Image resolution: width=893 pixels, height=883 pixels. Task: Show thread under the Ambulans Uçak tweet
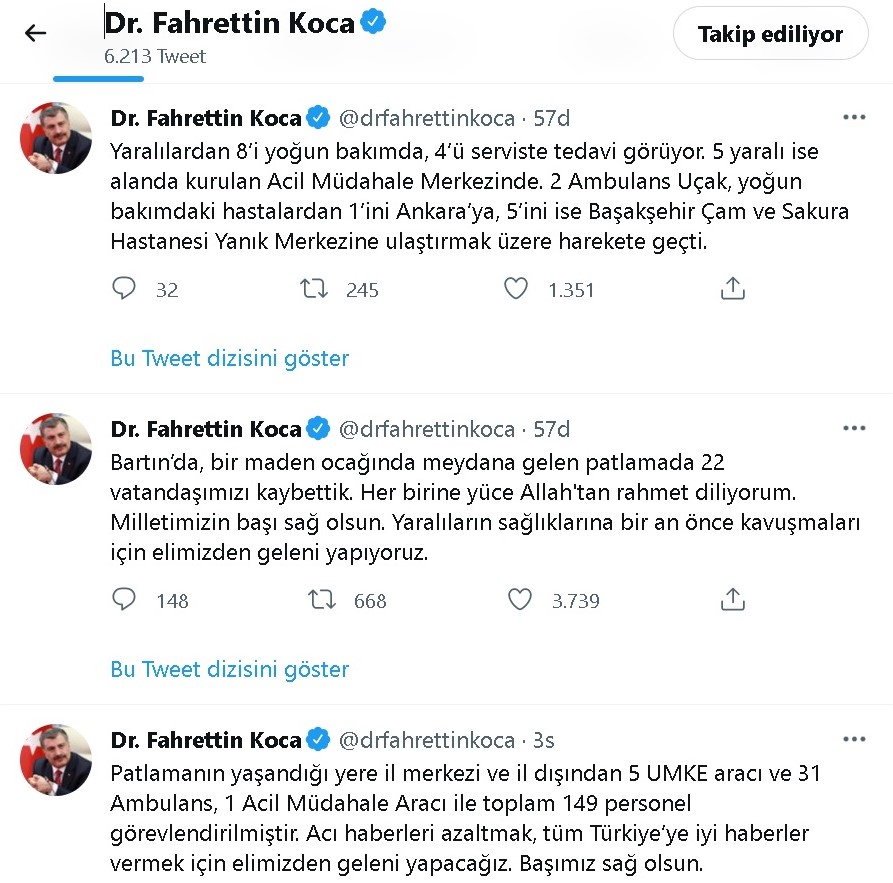(x=229, y=358)
